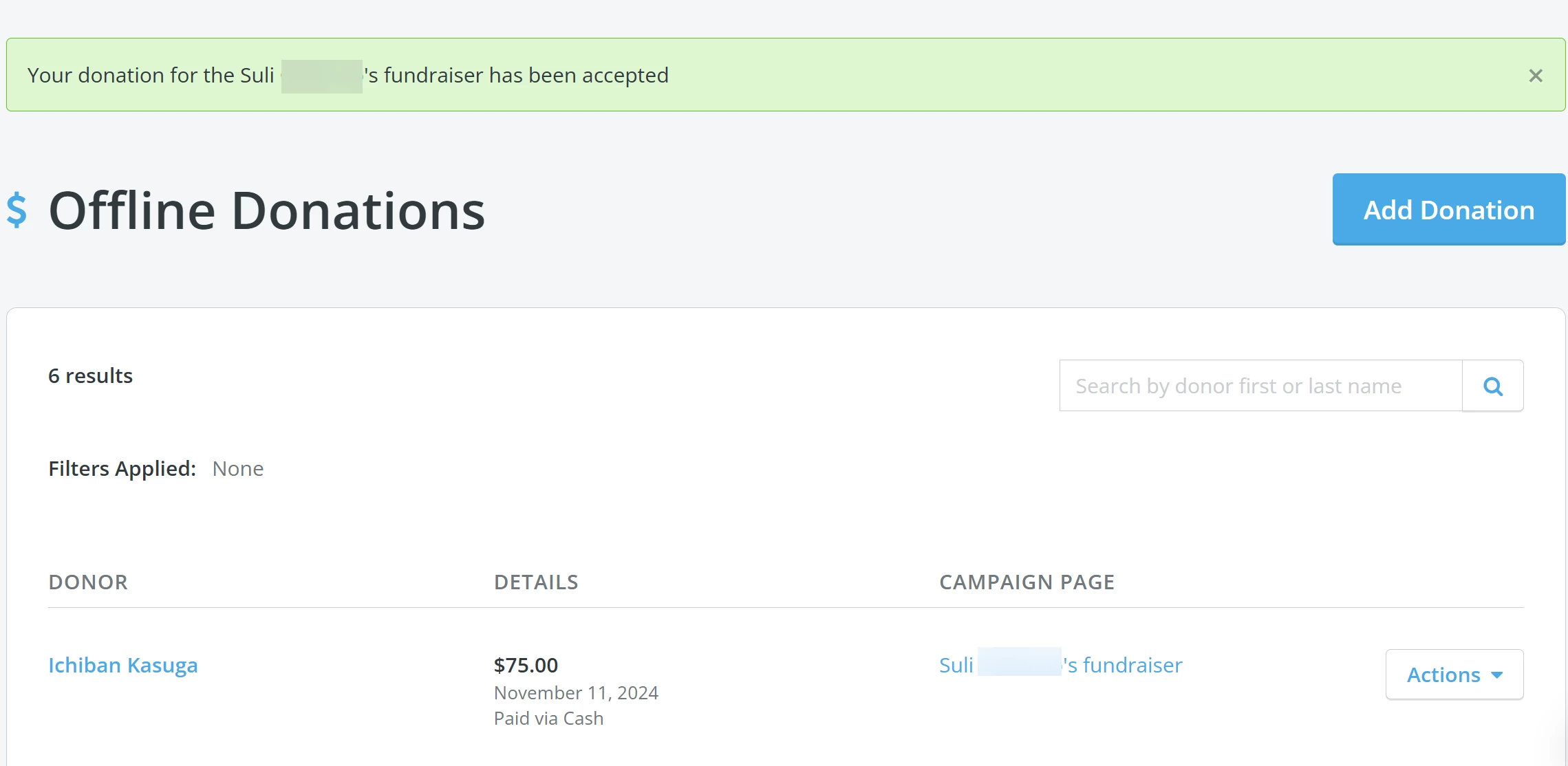This screenshot has height=766, width=1568.
Task: Click the 6 results label
Action: tap(90, 375)
